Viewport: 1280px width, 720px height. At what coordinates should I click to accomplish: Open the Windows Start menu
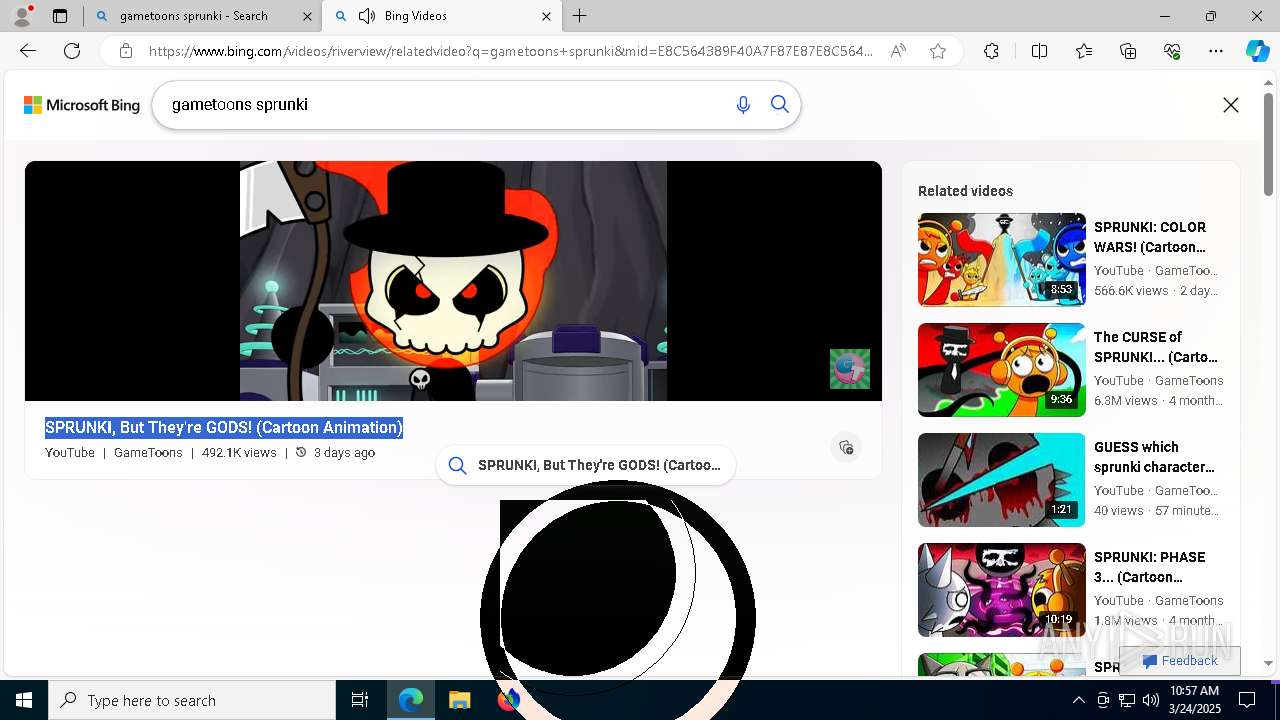pyautogui.click(x=24, y=700)
